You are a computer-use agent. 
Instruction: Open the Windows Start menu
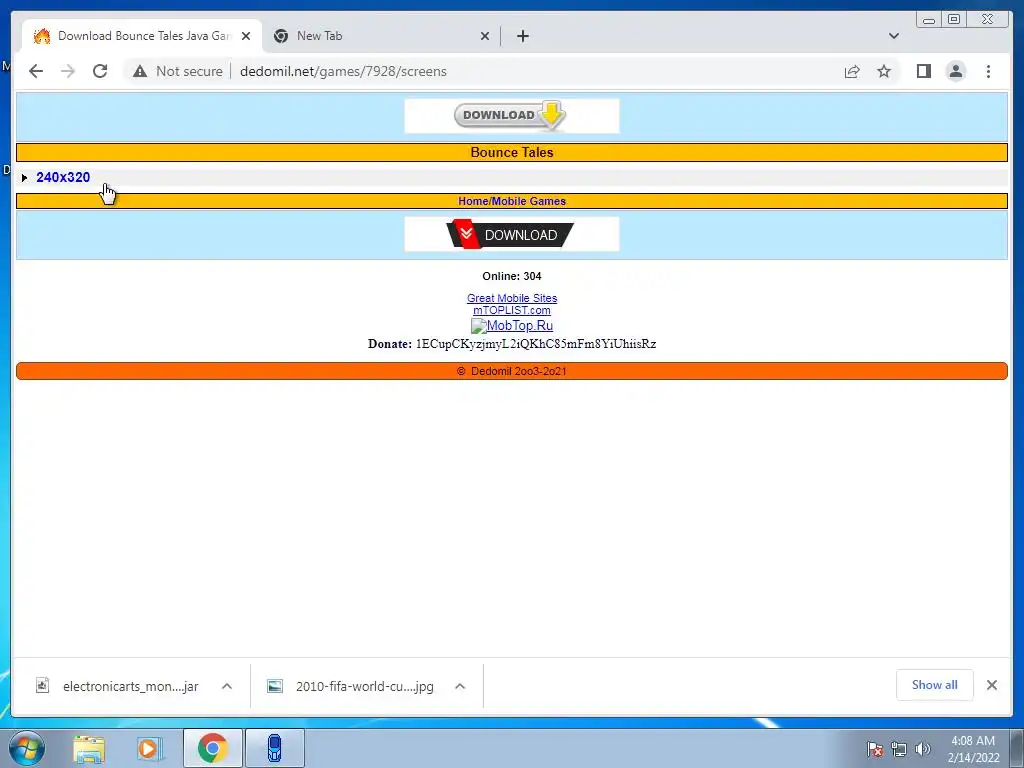(27, 748)
